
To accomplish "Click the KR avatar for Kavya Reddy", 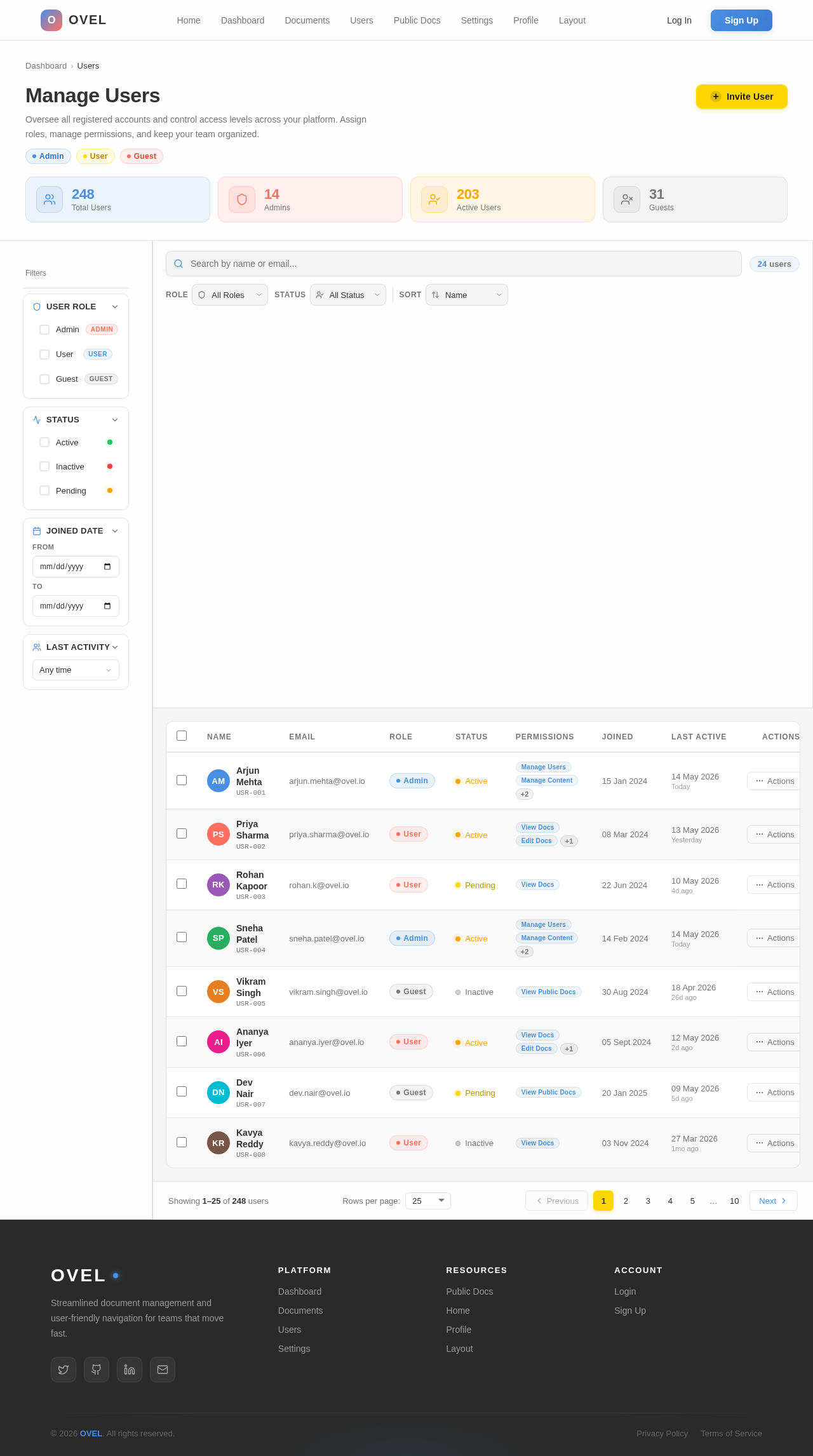I will pos(218,1143).
